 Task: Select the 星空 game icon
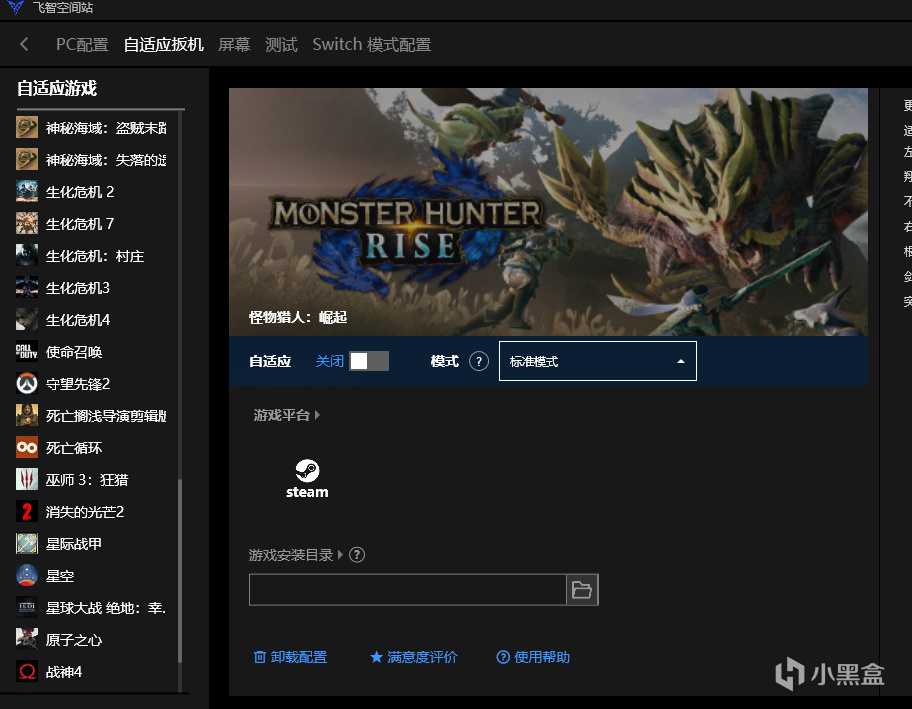click(27, 575)
